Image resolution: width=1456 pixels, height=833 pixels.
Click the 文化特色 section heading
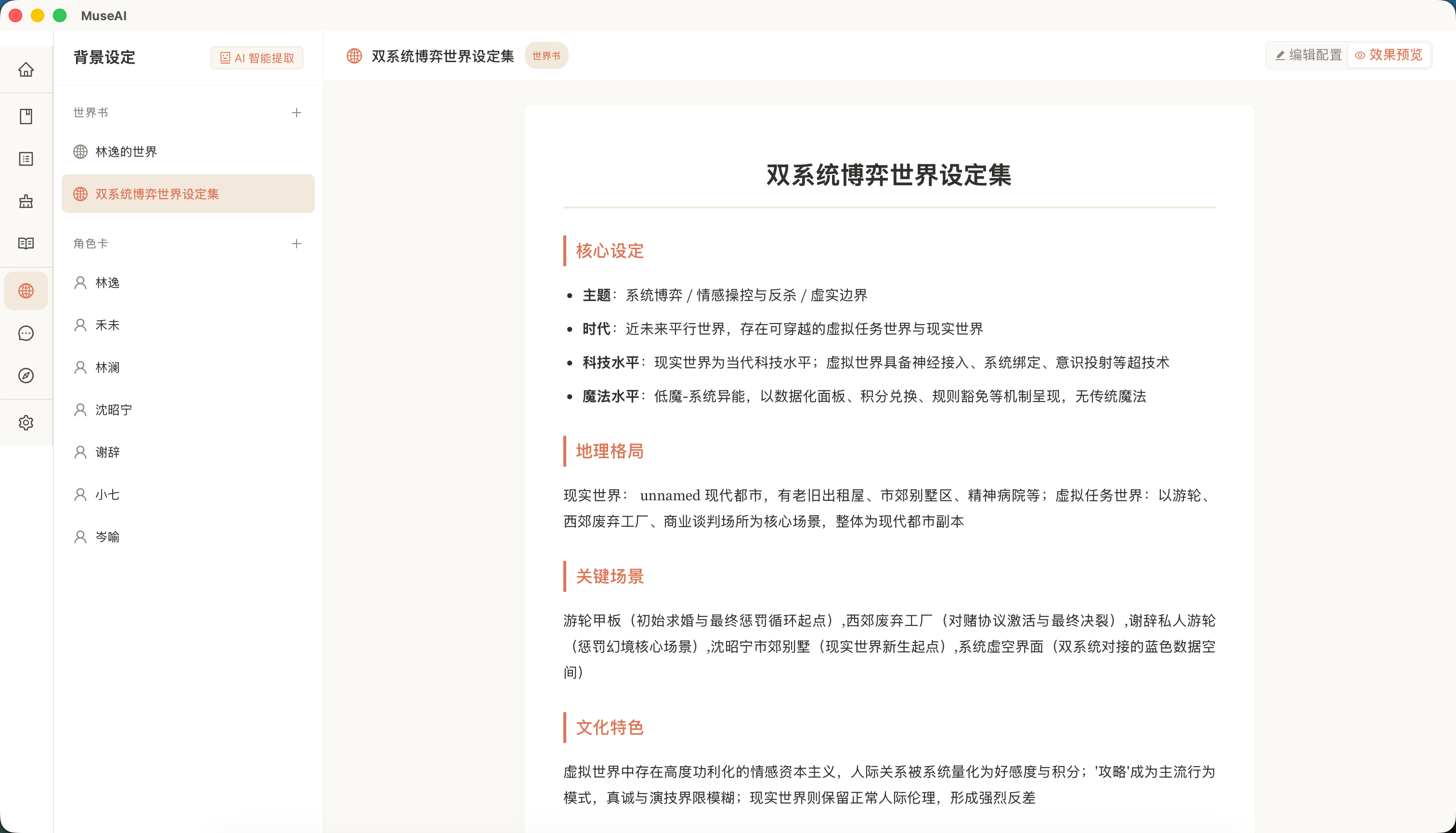click(609, 727)
